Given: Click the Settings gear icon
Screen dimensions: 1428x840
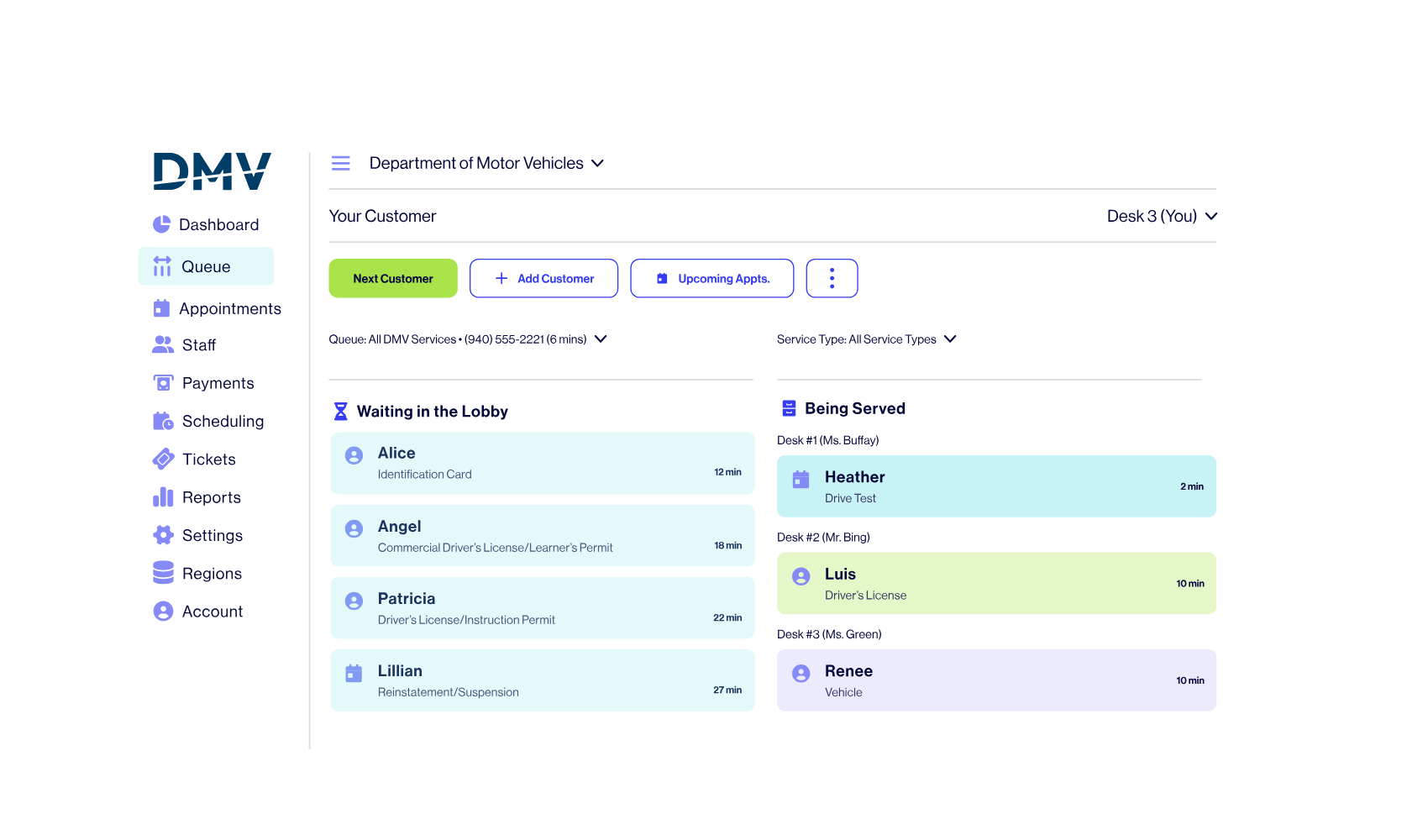Looking at the screenshot, I should (163, 535).
